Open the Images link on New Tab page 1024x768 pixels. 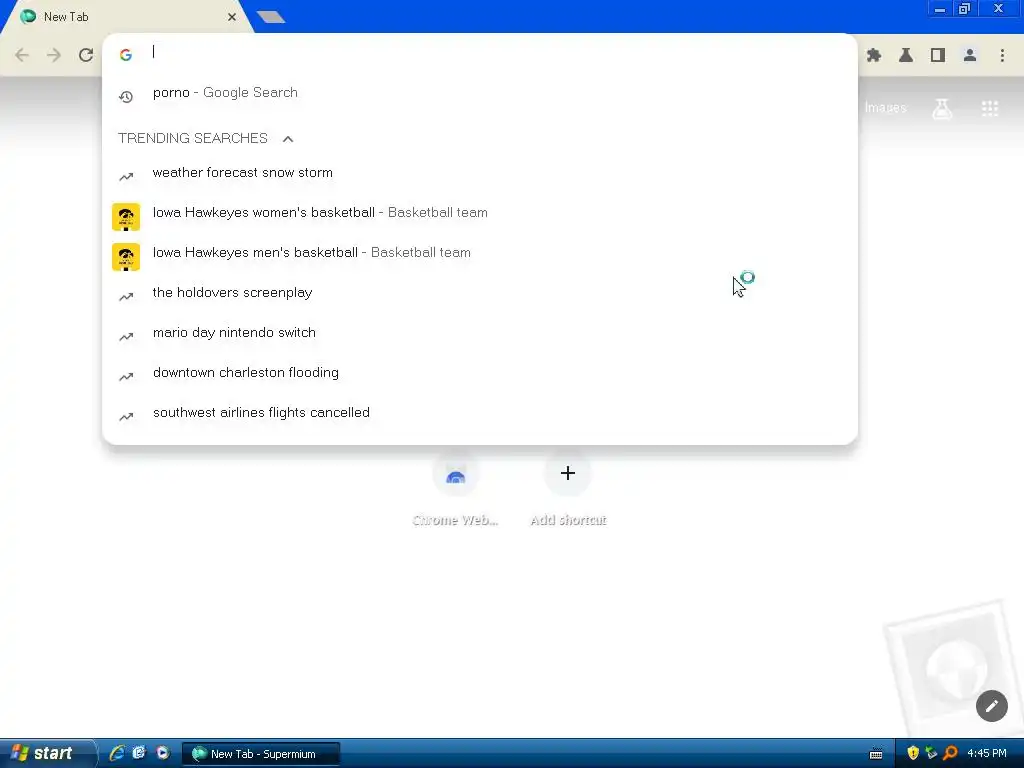[x=885, y=108]
